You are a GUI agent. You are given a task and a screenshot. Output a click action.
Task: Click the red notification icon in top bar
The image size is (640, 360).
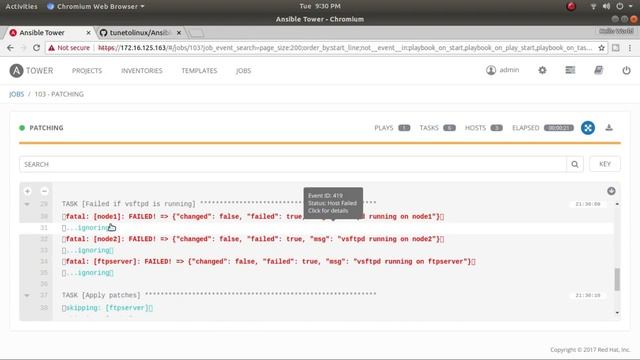571,6
